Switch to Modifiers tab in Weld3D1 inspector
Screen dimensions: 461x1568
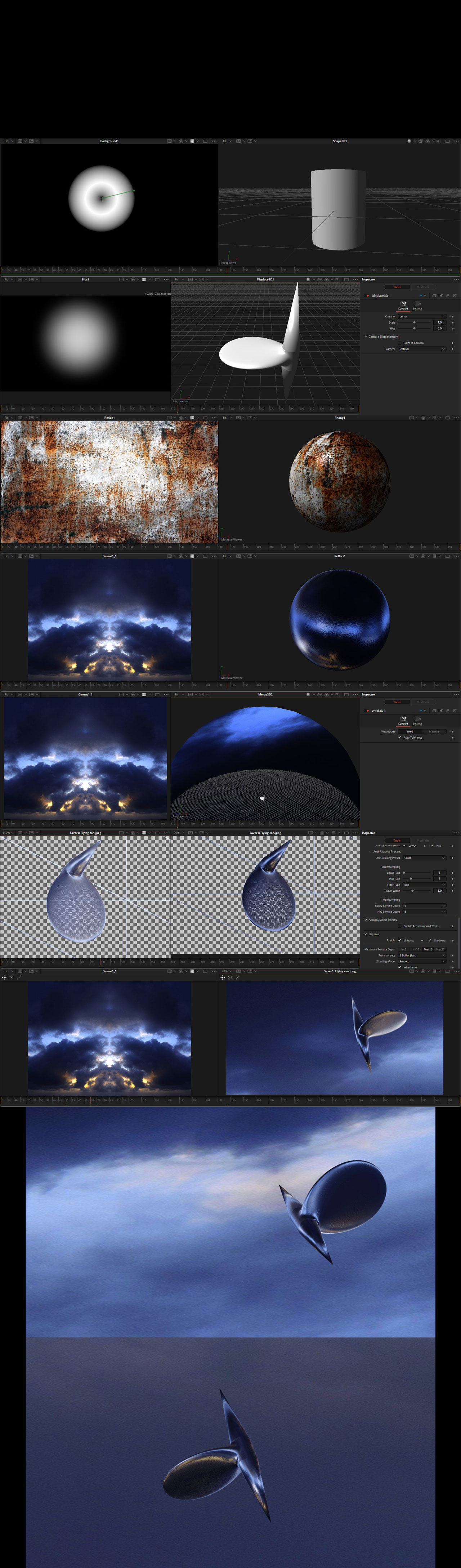(423, 703)
